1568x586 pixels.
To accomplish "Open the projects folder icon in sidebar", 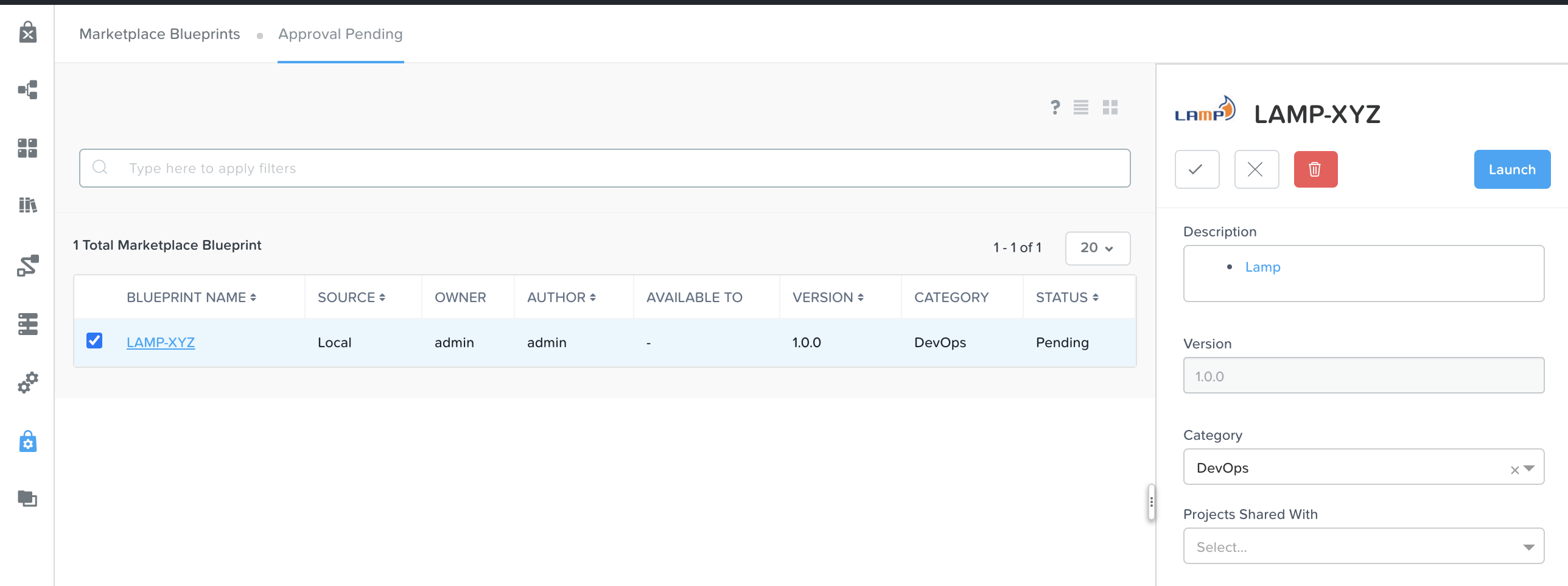I will [x=27, y=498].
